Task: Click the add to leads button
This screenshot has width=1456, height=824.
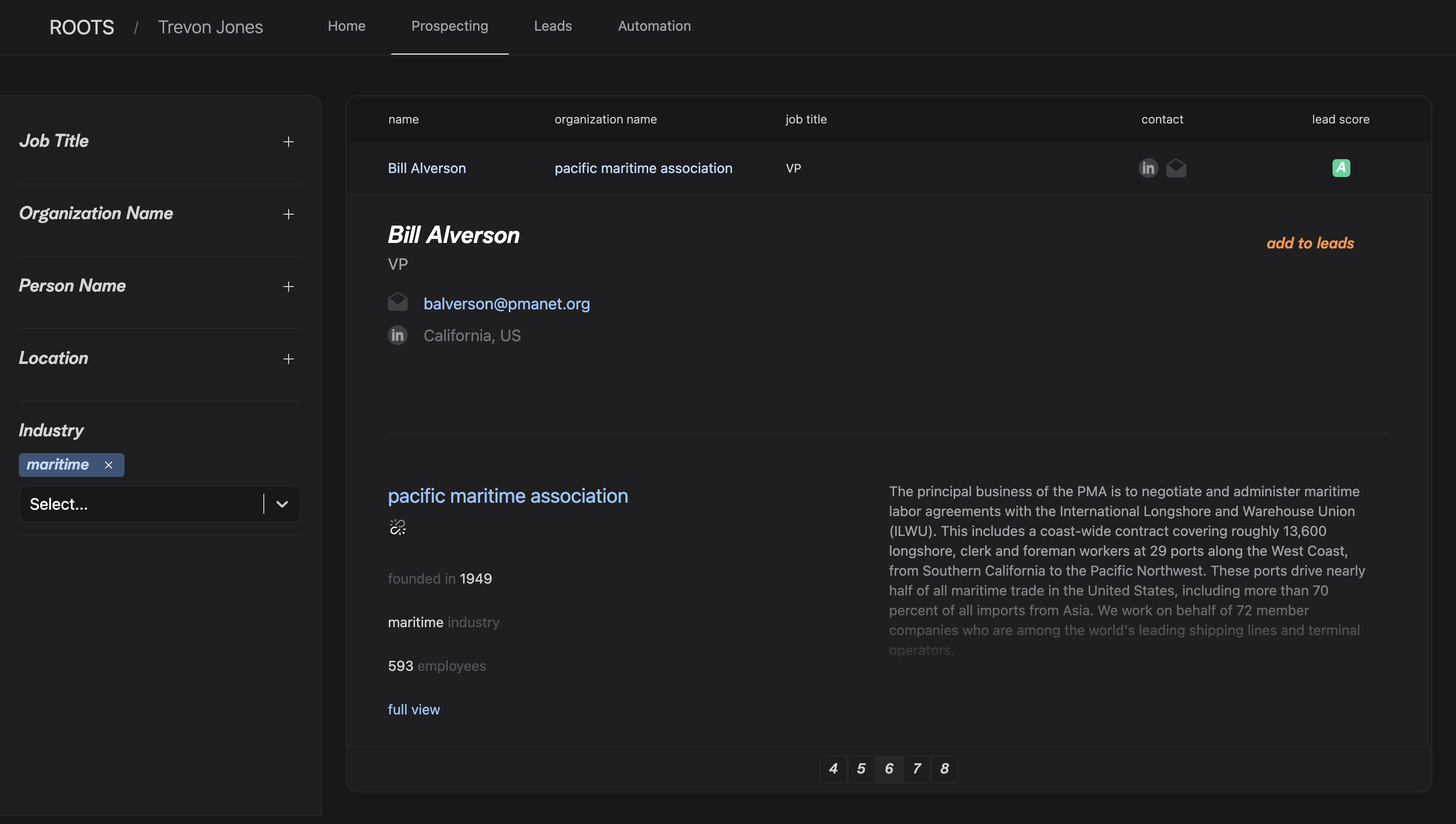Action: coord(1310,242)
